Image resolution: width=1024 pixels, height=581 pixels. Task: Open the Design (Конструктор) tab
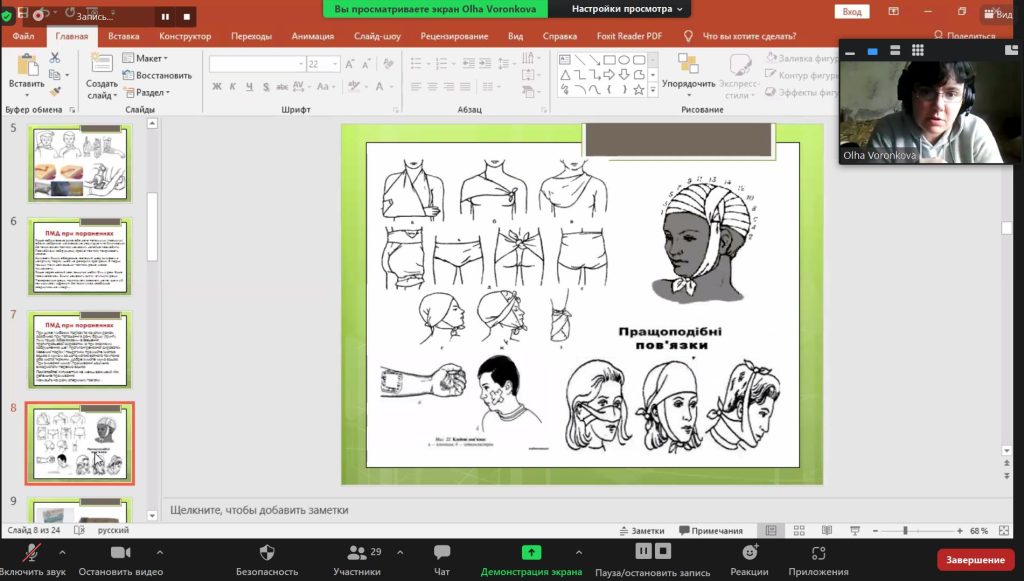pyautogui.click(x=185, y=36)
